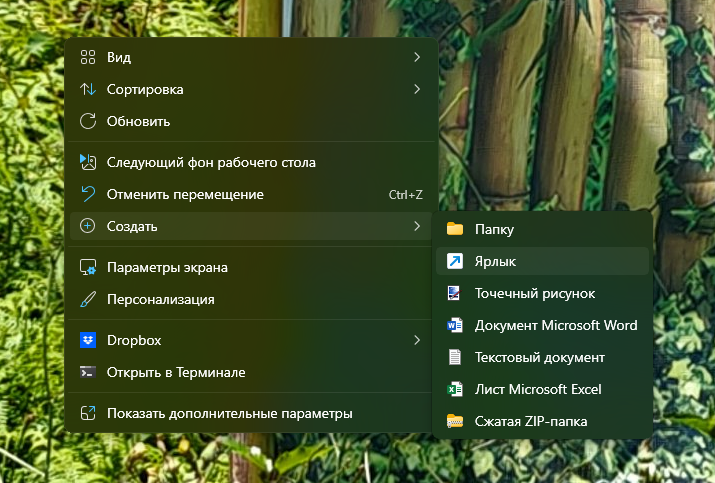
Task: Expand the Dropbox submenu chevron
Action: click(x=417, y=340)
